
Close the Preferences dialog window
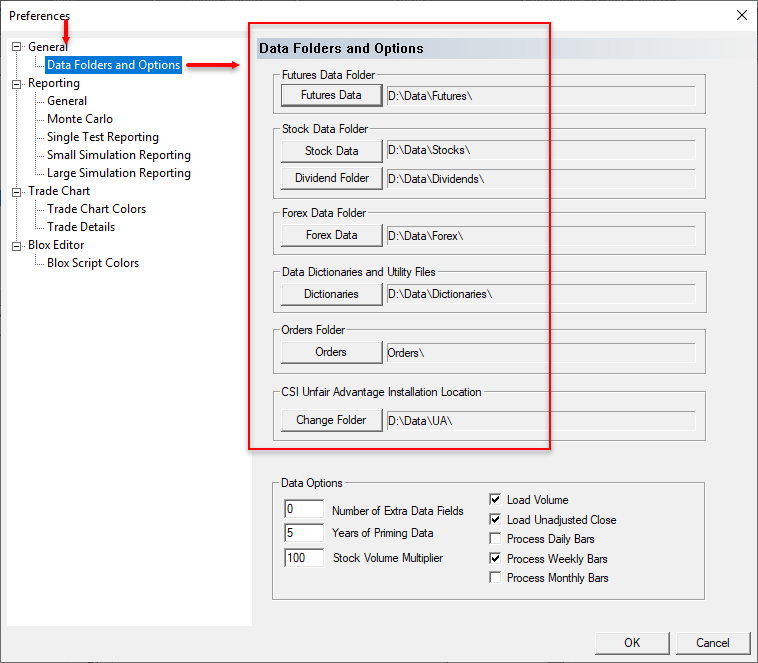point(741,15)
